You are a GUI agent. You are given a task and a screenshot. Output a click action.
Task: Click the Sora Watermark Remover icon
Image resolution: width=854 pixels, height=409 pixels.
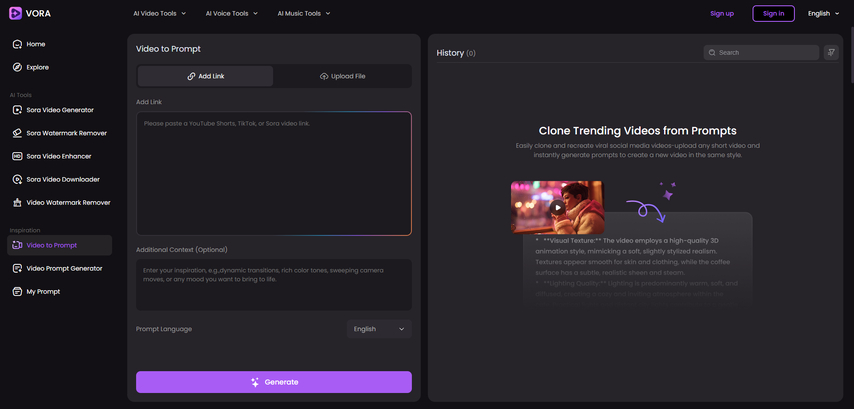point(17,133)
